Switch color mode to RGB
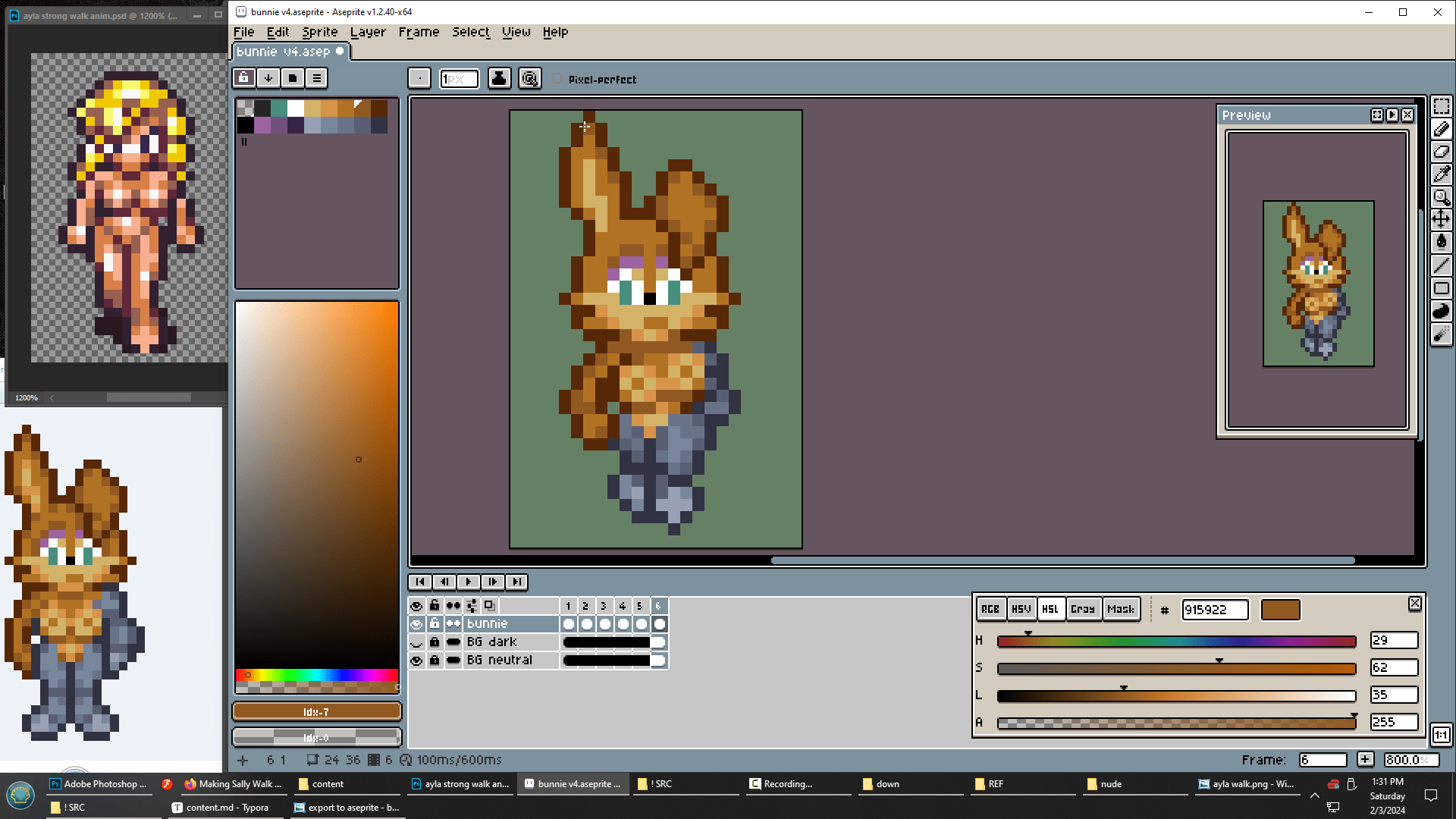1456x819 pixels. 990,609
